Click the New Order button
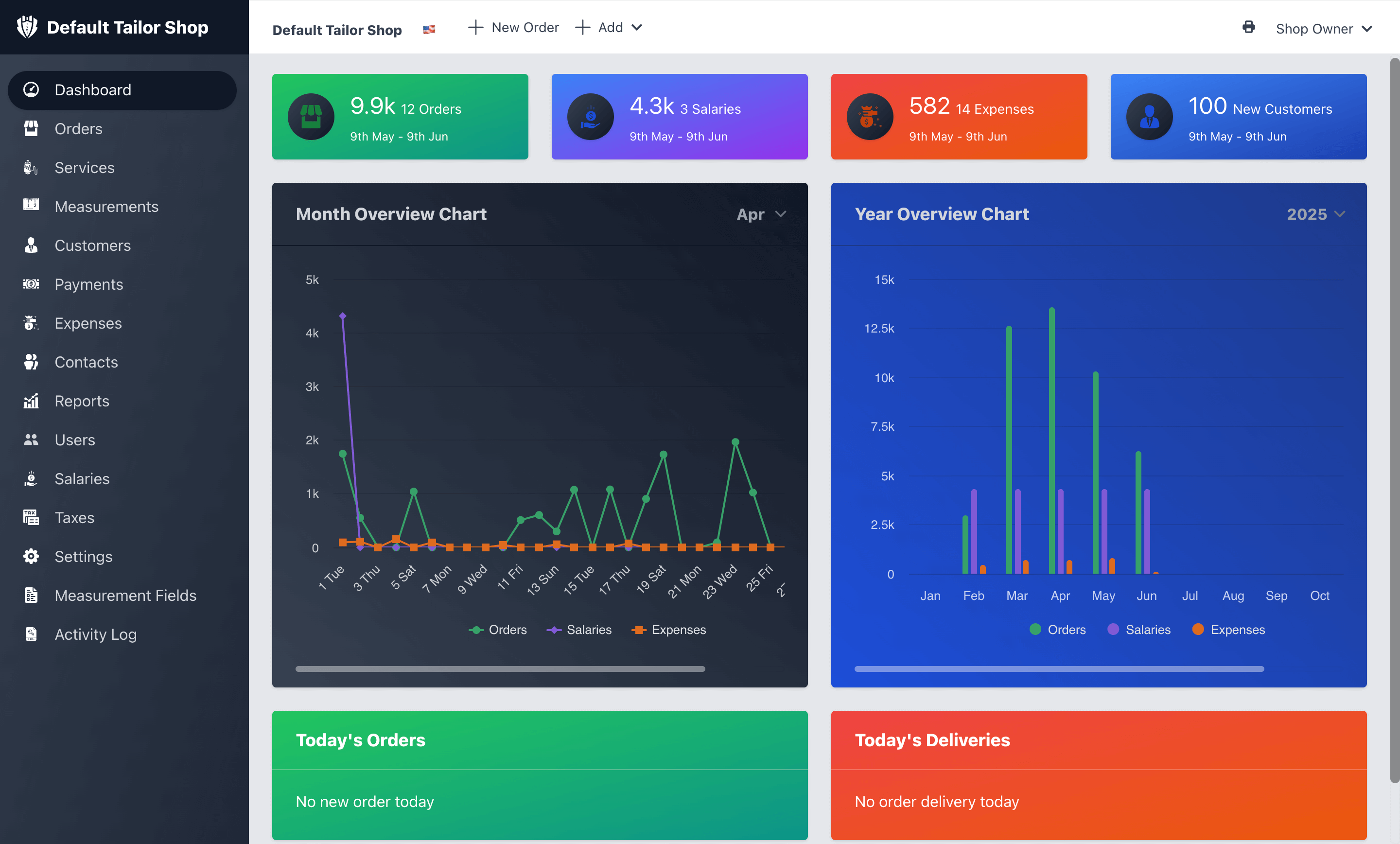The width and height of the screenshot is (1400, 844). click(513, 27)
